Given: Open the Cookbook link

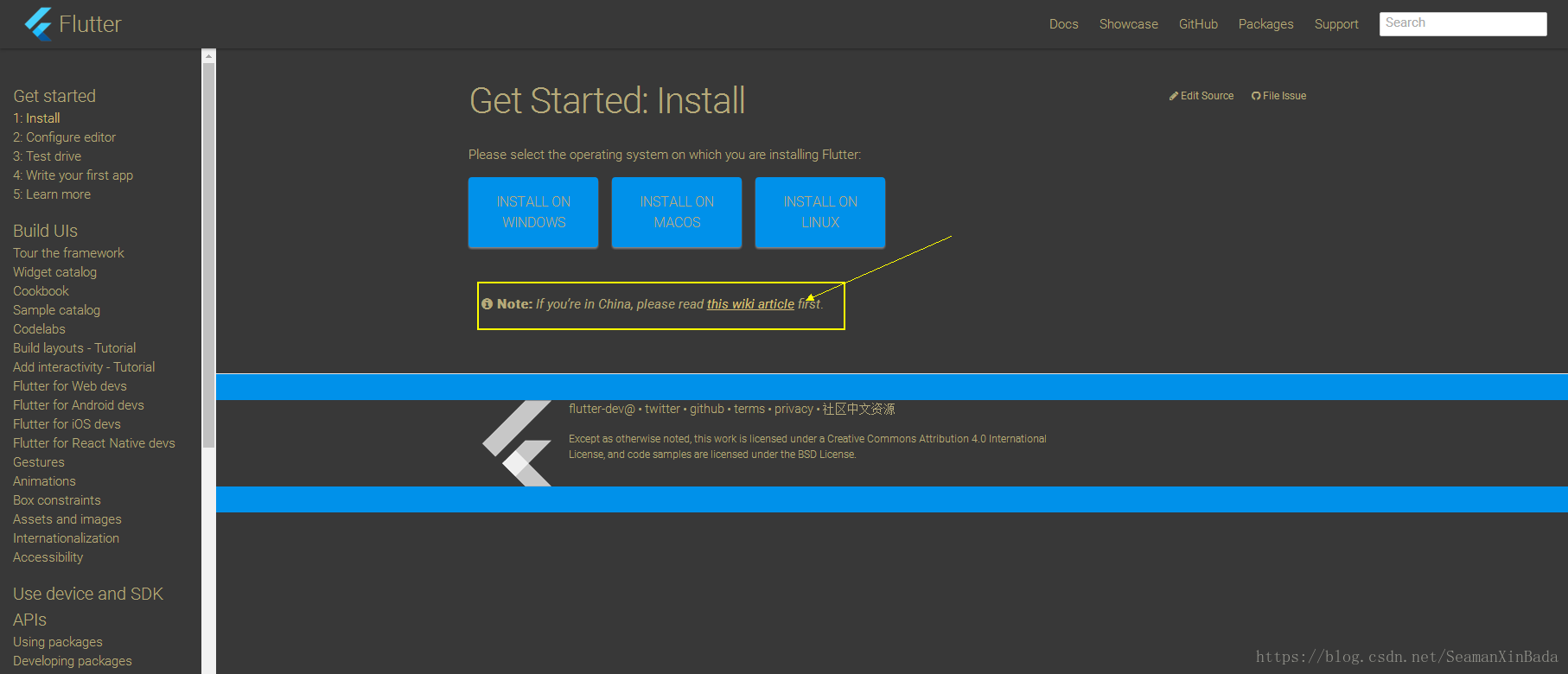Looking at the screenshot, I should point(41,291).
